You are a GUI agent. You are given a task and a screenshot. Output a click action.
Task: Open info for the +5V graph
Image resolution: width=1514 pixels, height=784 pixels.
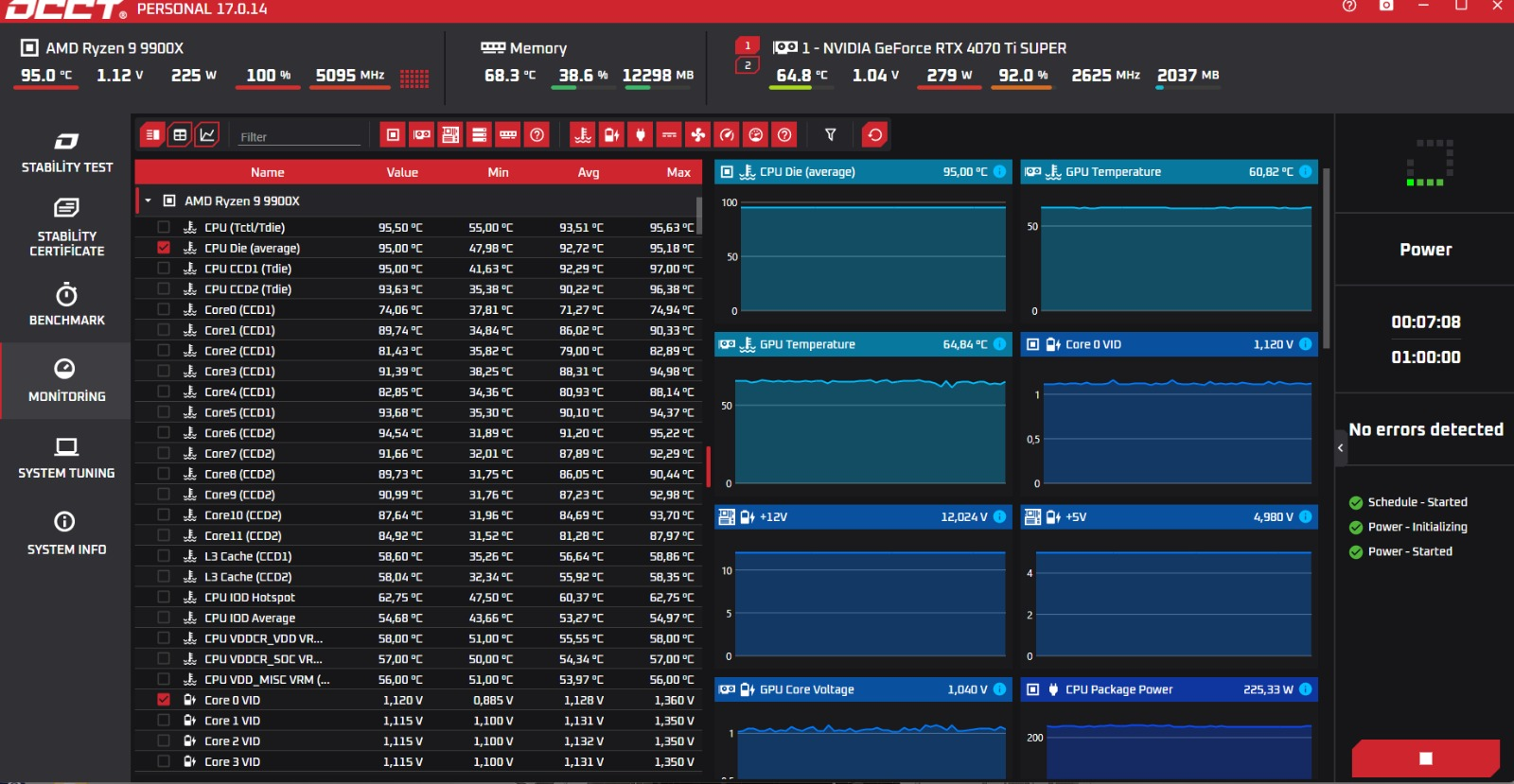coord(1306,516)
